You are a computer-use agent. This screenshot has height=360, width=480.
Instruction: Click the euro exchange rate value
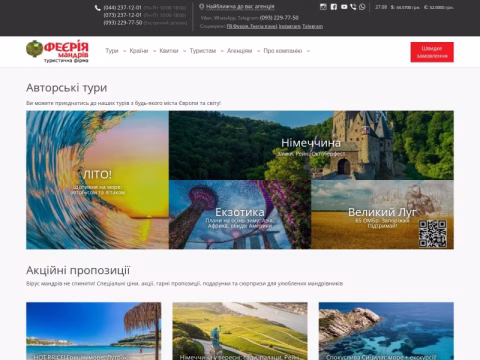pyautogui.click(x=439, y=7)
